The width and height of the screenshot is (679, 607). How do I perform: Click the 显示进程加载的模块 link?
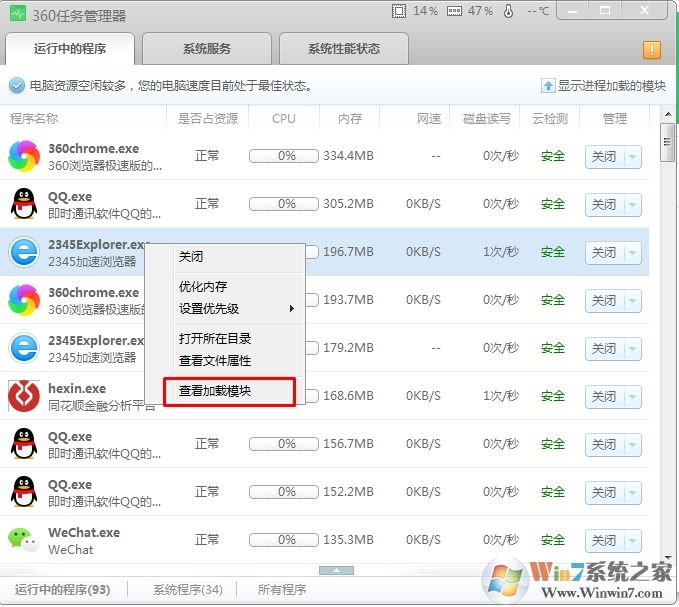(x=611, y=86)
